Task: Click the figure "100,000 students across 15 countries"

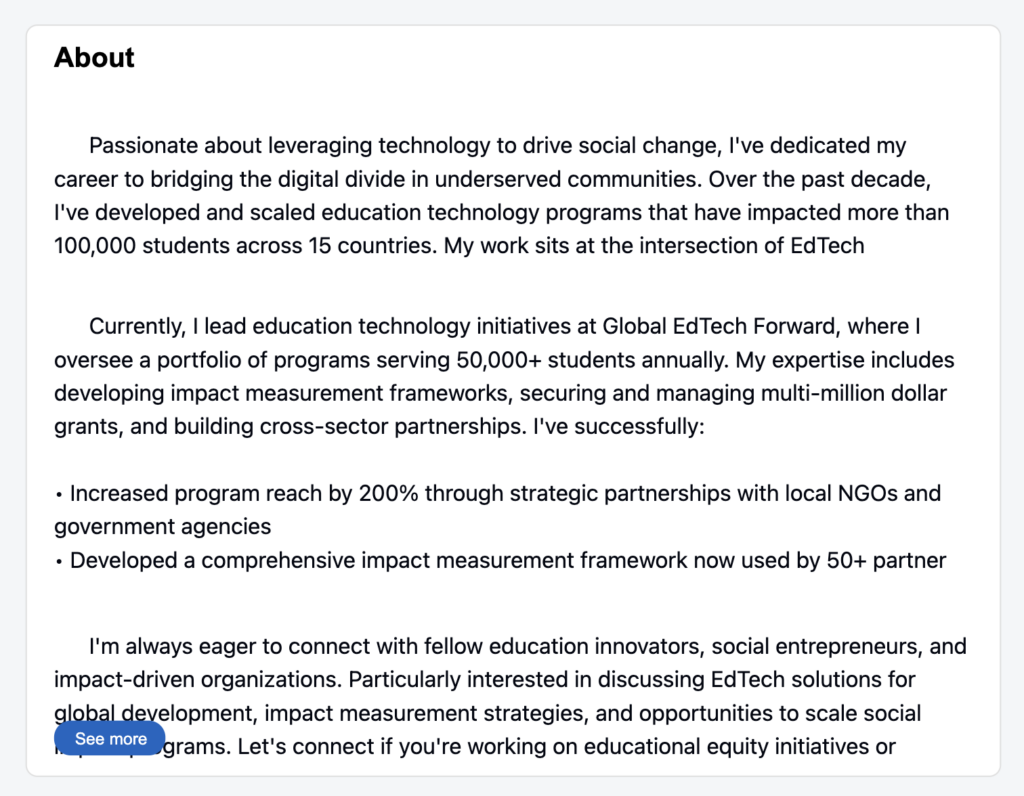Action: (245, 246)
